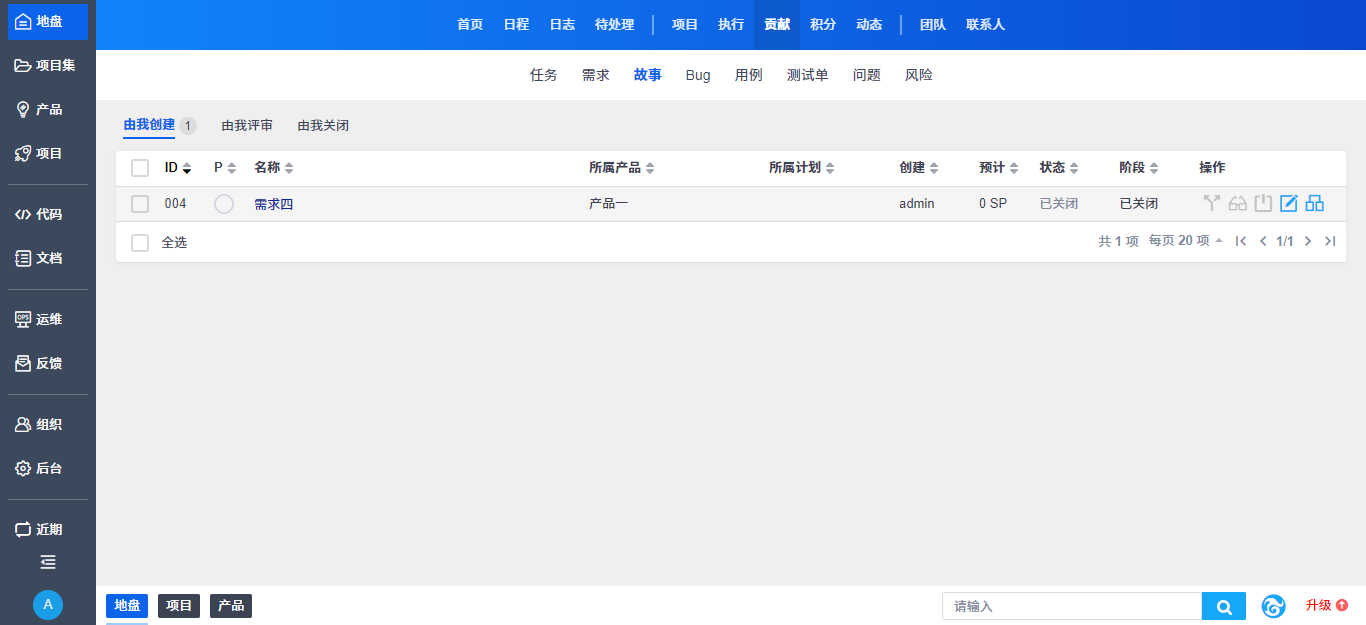Go to the last page
This screenshot has height=625, width=1366.
click(x=1329, y=241)
